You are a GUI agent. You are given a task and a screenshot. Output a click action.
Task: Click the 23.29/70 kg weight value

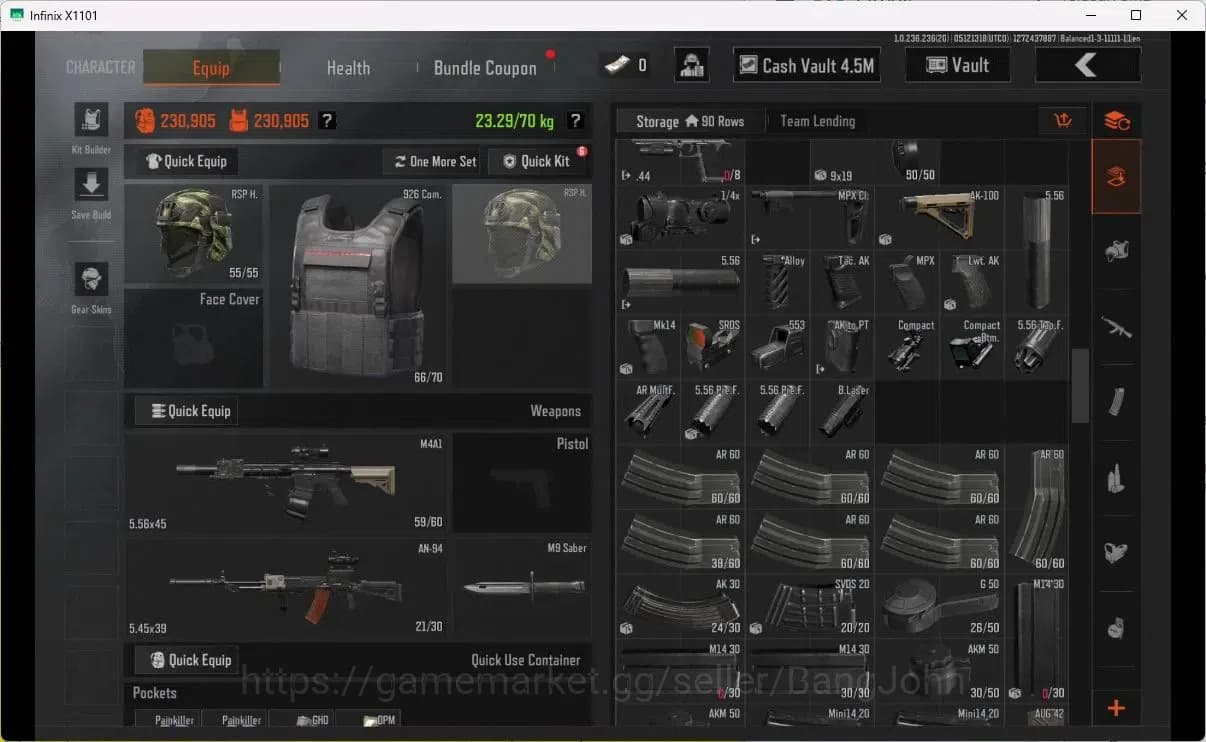(514, 121)
